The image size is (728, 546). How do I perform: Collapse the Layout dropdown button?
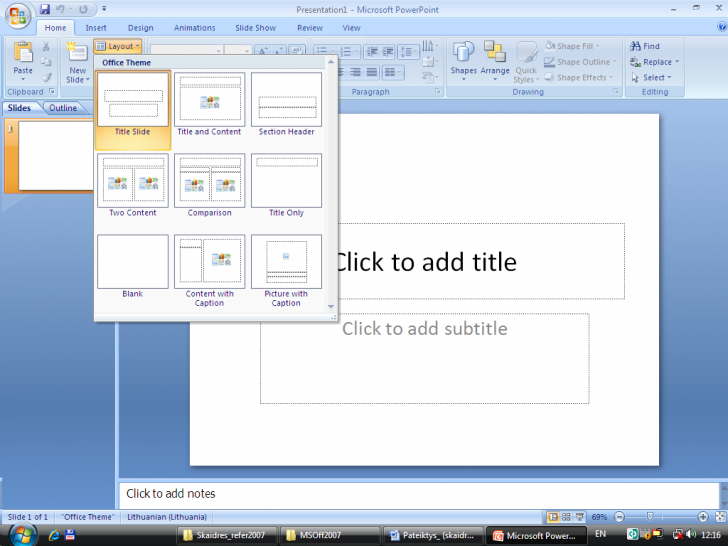pos(118,46)
